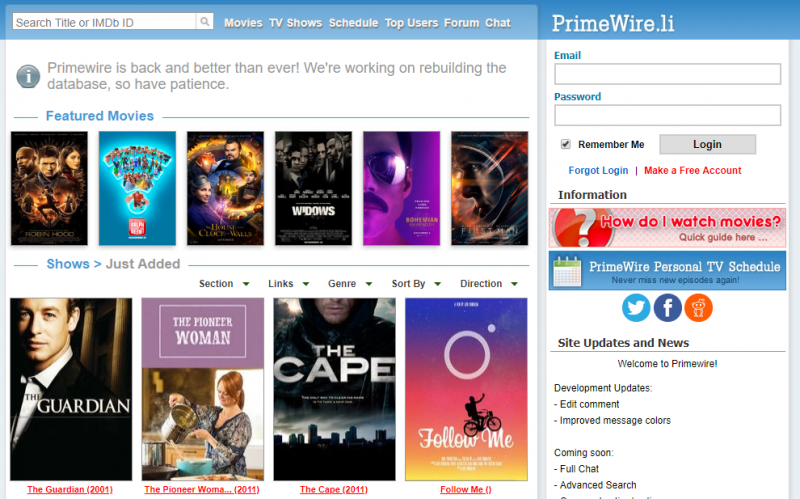This screenshot has width=800, height=499.
Task: Open the Ralph Breaks the Internet poster
Action: [x=137, y=188]
